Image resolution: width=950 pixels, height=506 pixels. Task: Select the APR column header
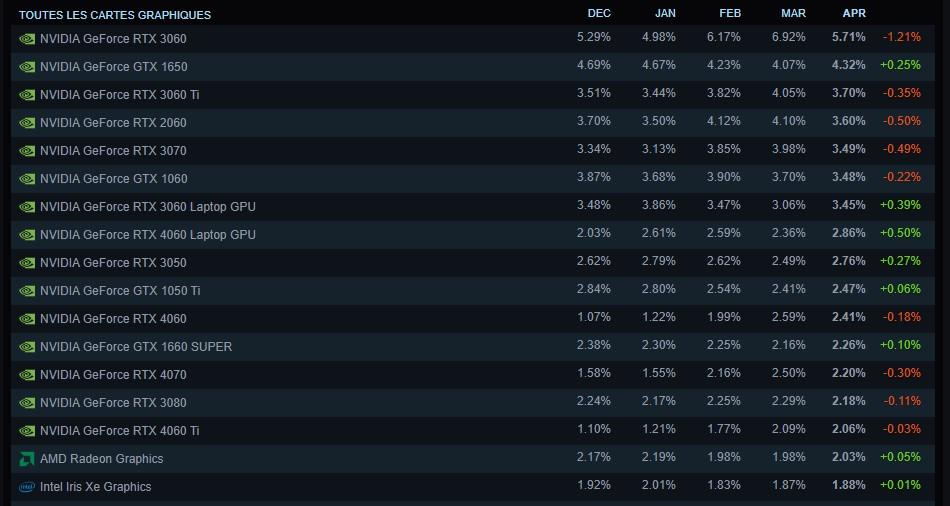[x=854, y=13]
